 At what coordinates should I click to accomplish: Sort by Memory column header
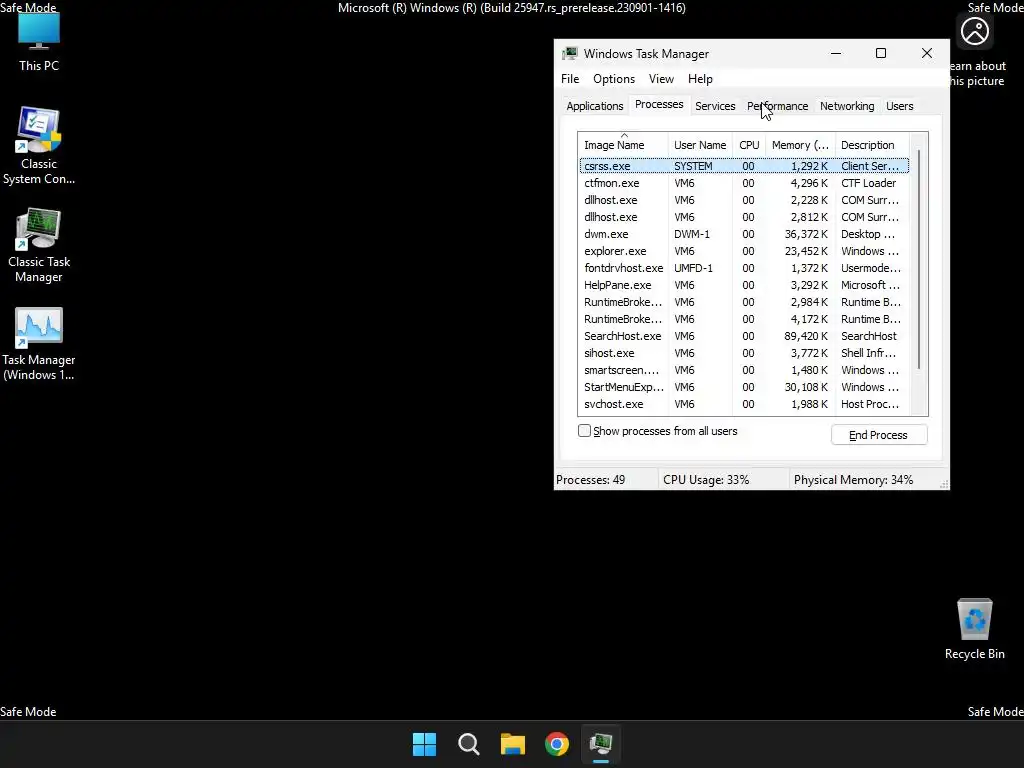pyautogui.click(x=800, y=145)
